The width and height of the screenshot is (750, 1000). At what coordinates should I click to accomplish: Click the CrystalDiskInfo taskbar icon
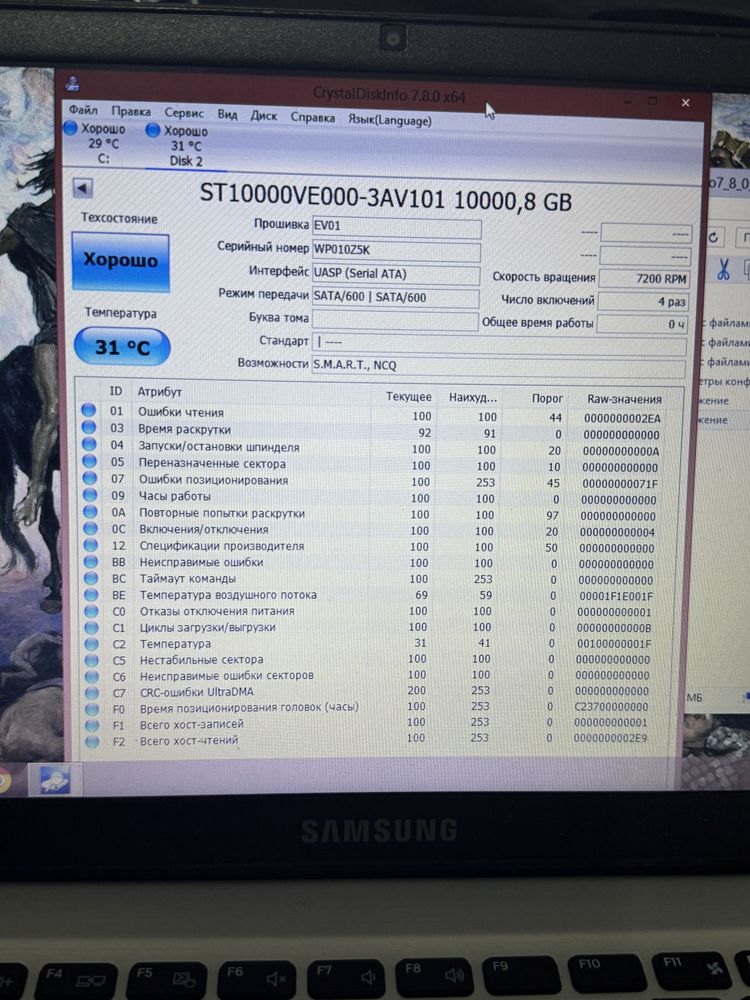(55, 779)
